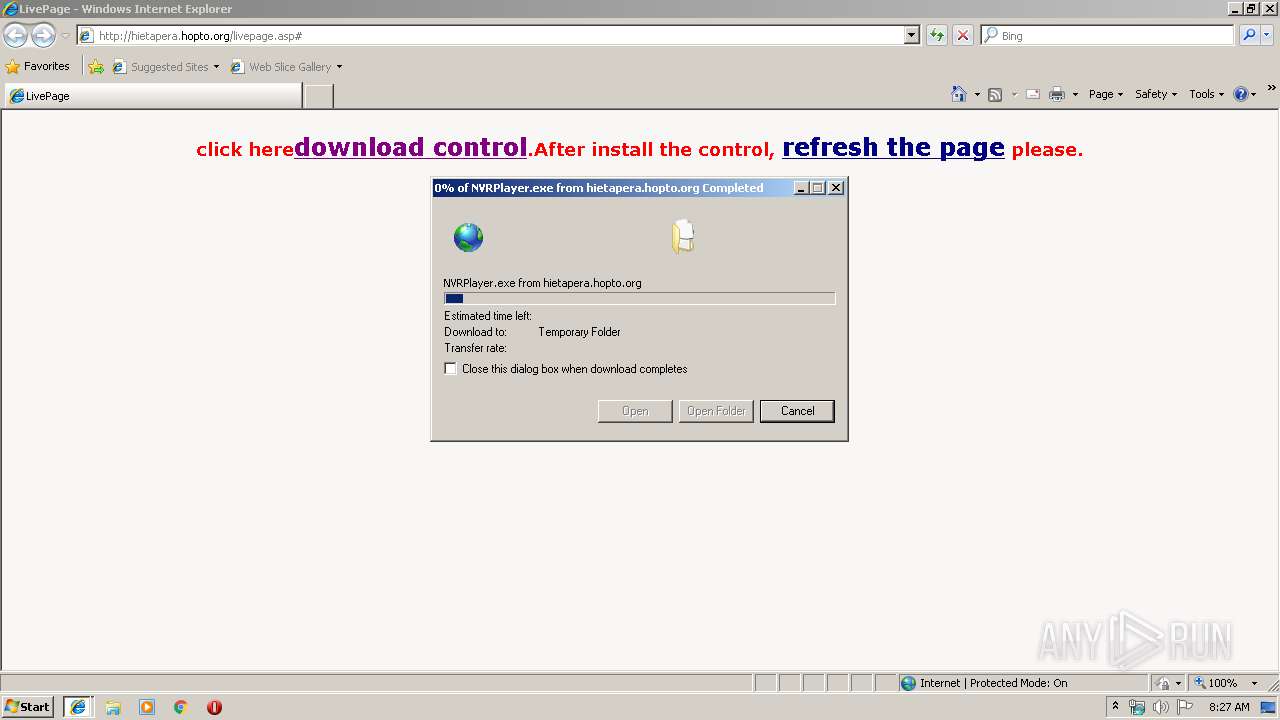1280x720 pixels.
Task: Focus the address bar URL field
Action: [490, 35]
